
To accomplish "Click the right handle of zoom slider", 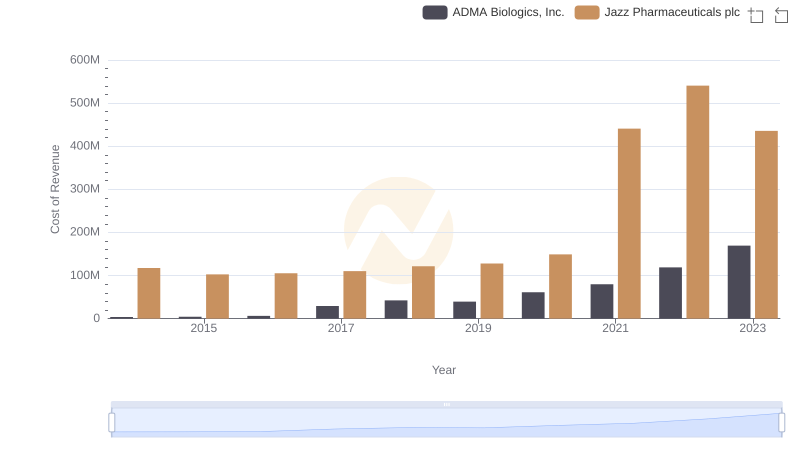I will tap(781, 422).
